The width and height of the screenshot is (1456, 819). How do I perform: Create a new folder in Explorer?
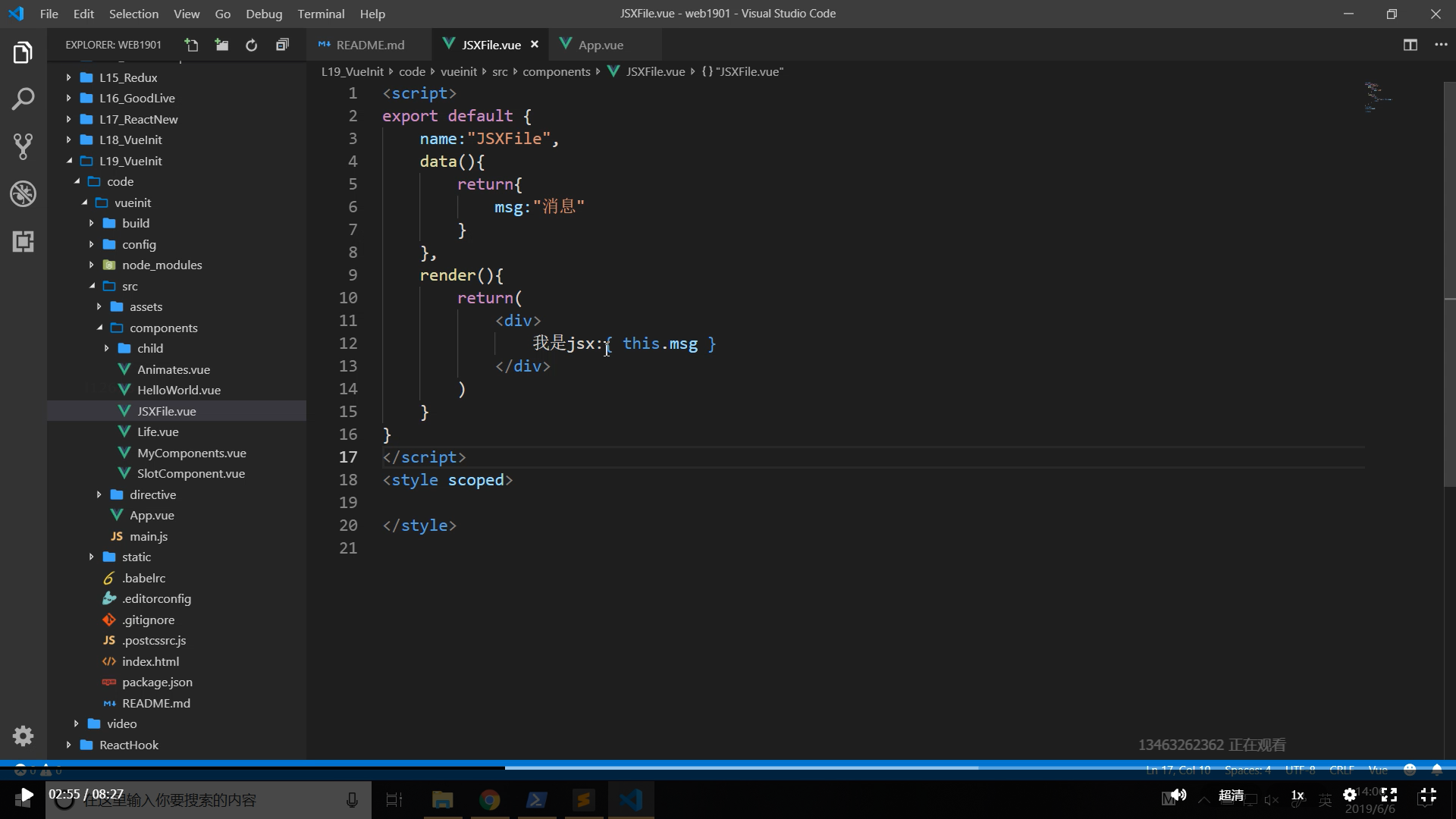(x=221, y=45)
